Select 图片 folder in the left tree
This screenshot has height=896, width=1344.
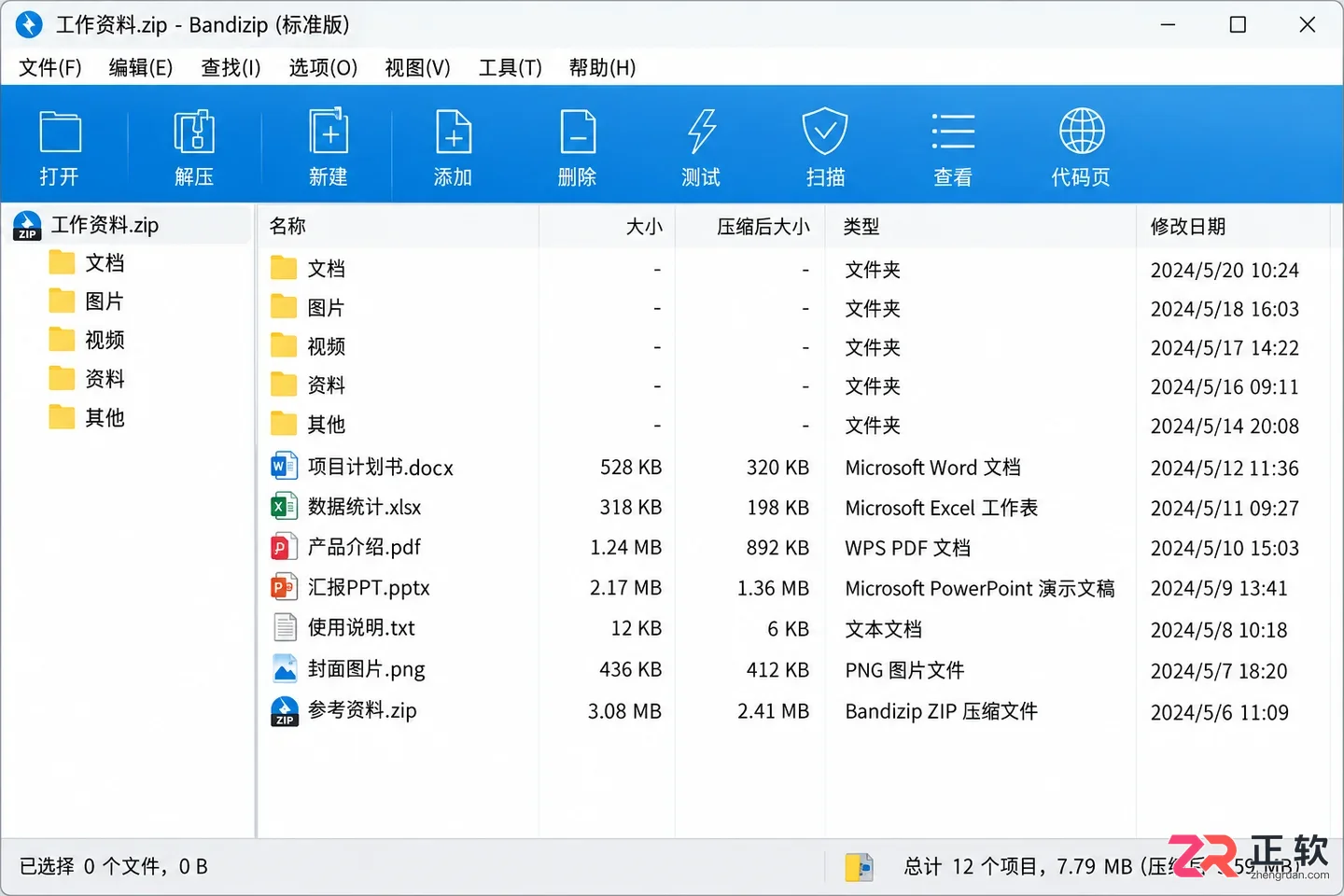click(105, 301)
